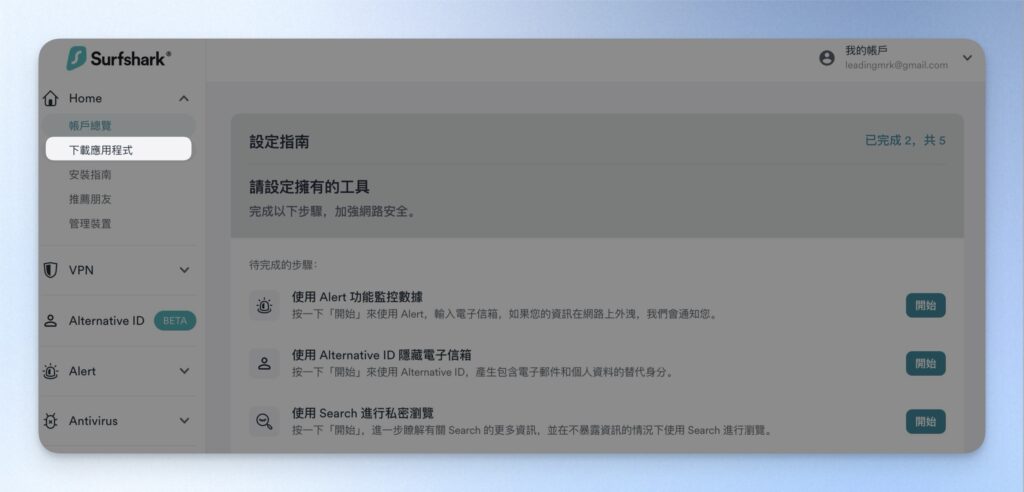This screenshot has height=492, width=1024.
Task: Open the 我的帳戶 dropdown arrow
Action: click(x=967, y=58)
